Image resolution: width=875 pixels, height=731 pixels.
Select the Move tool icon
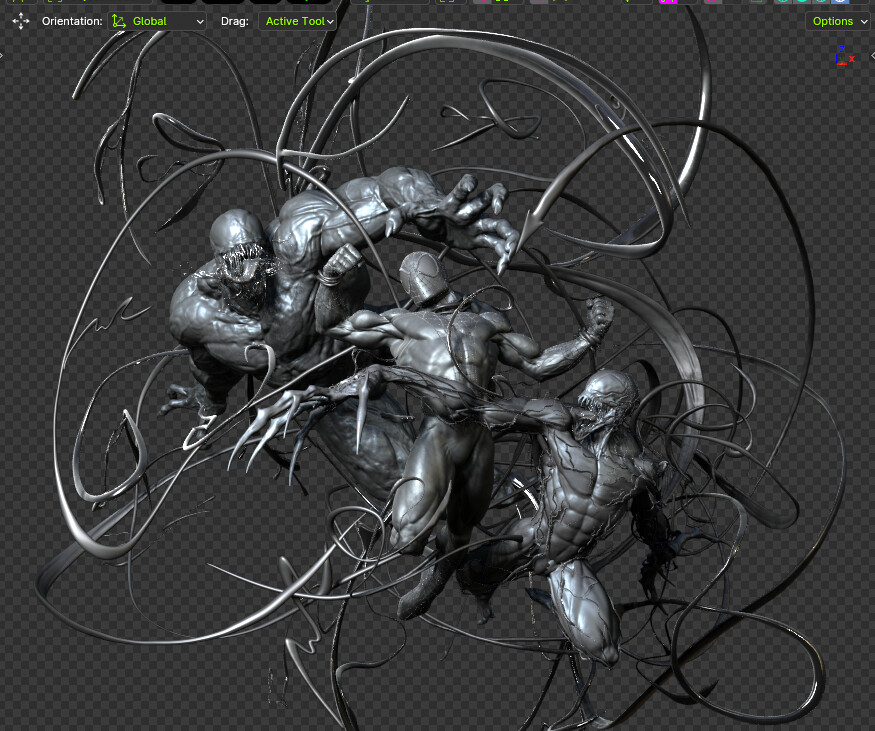tap(21, 21)
